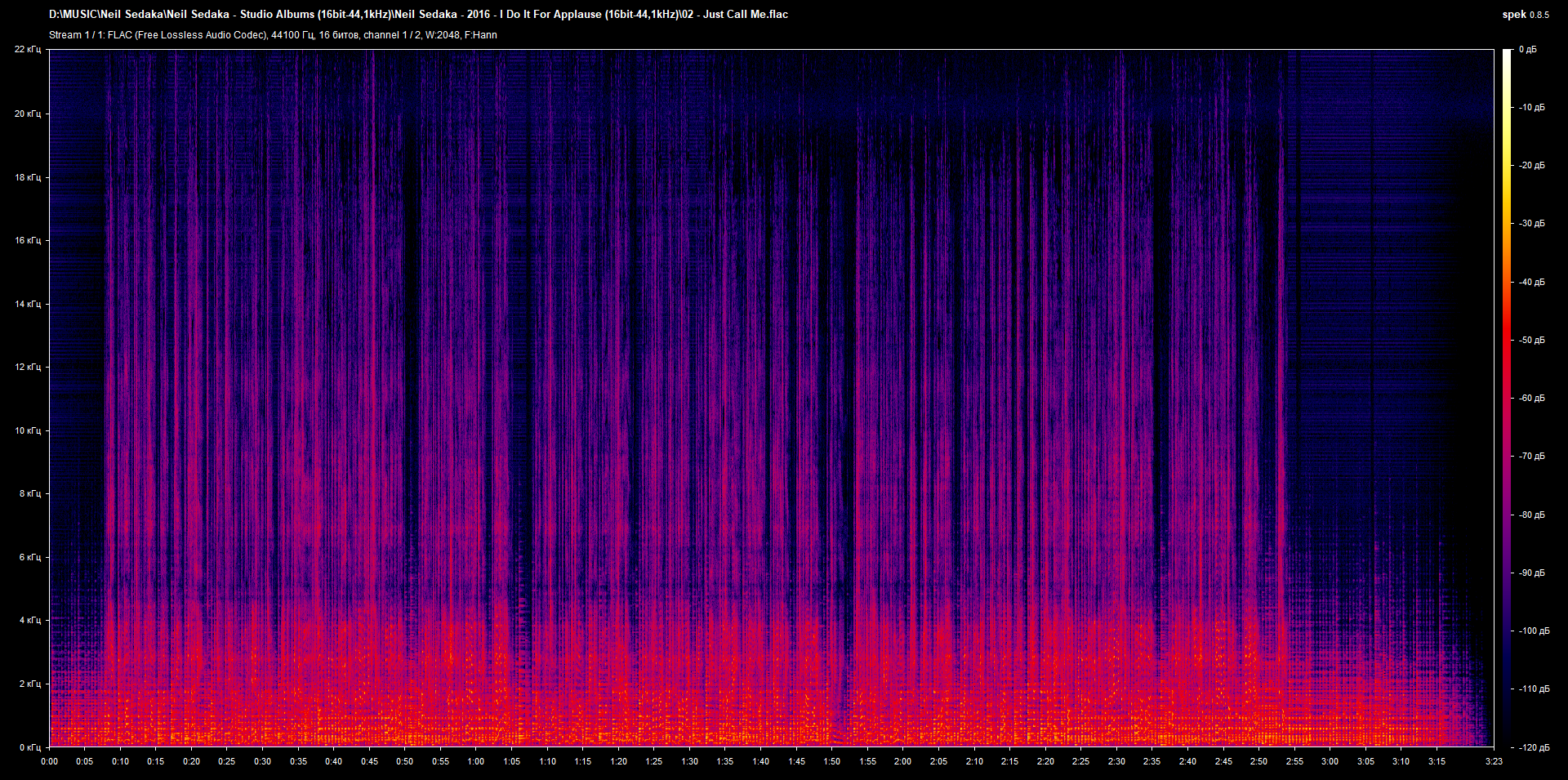This screenshot has height=780, width=1568.
Task: Click the 18 кГц frequency axis label
Action: click(28, 177)
